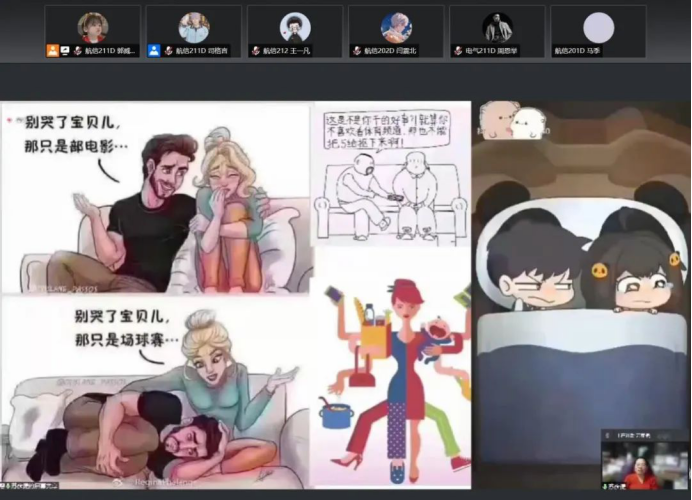
Task: Select the blank avatar of 航信201D 马季
Action: 598,27
